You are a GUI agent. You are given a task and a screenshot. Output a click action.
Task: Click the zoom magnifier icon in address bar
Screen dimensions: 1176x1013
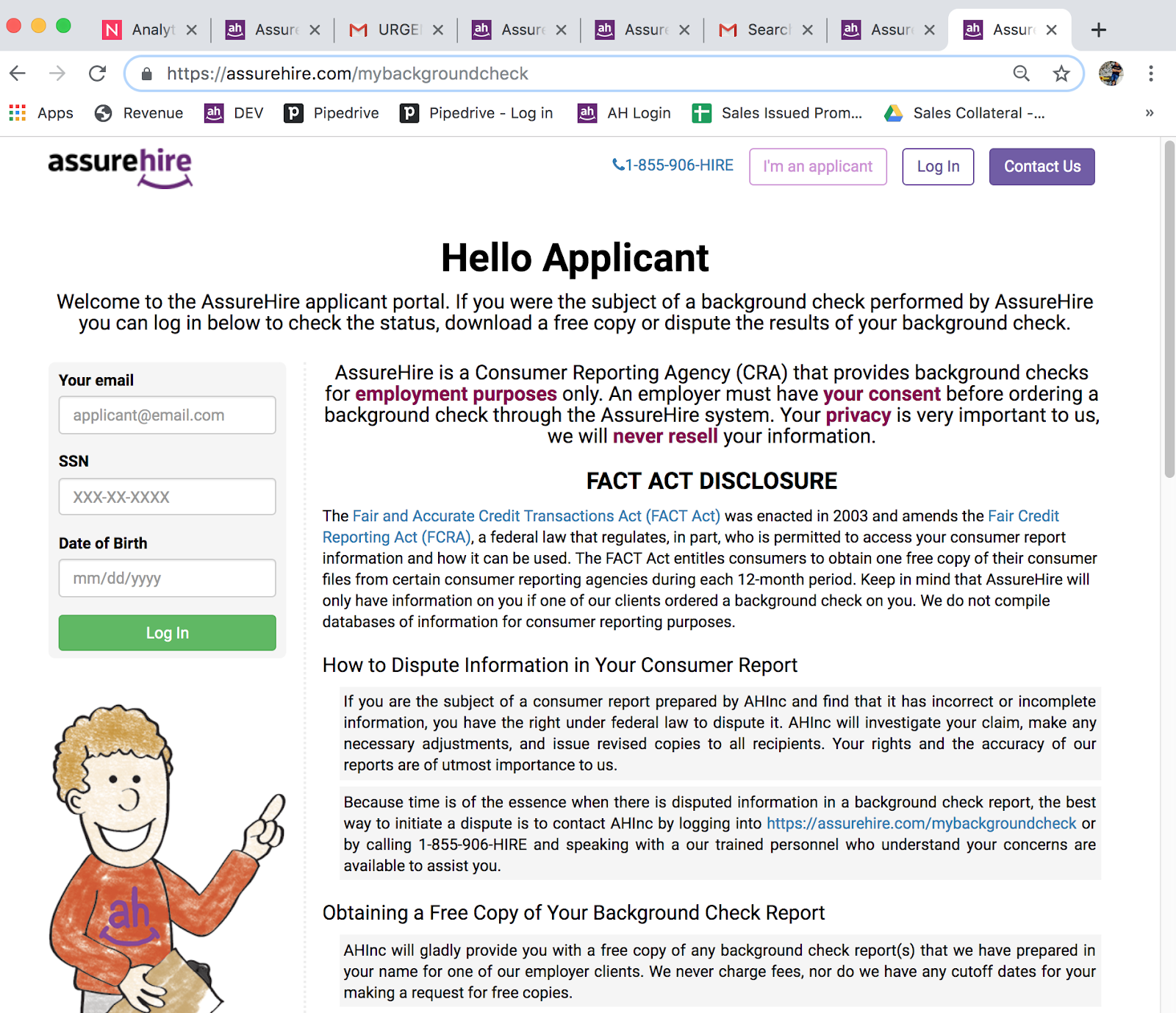(1021, 74)
